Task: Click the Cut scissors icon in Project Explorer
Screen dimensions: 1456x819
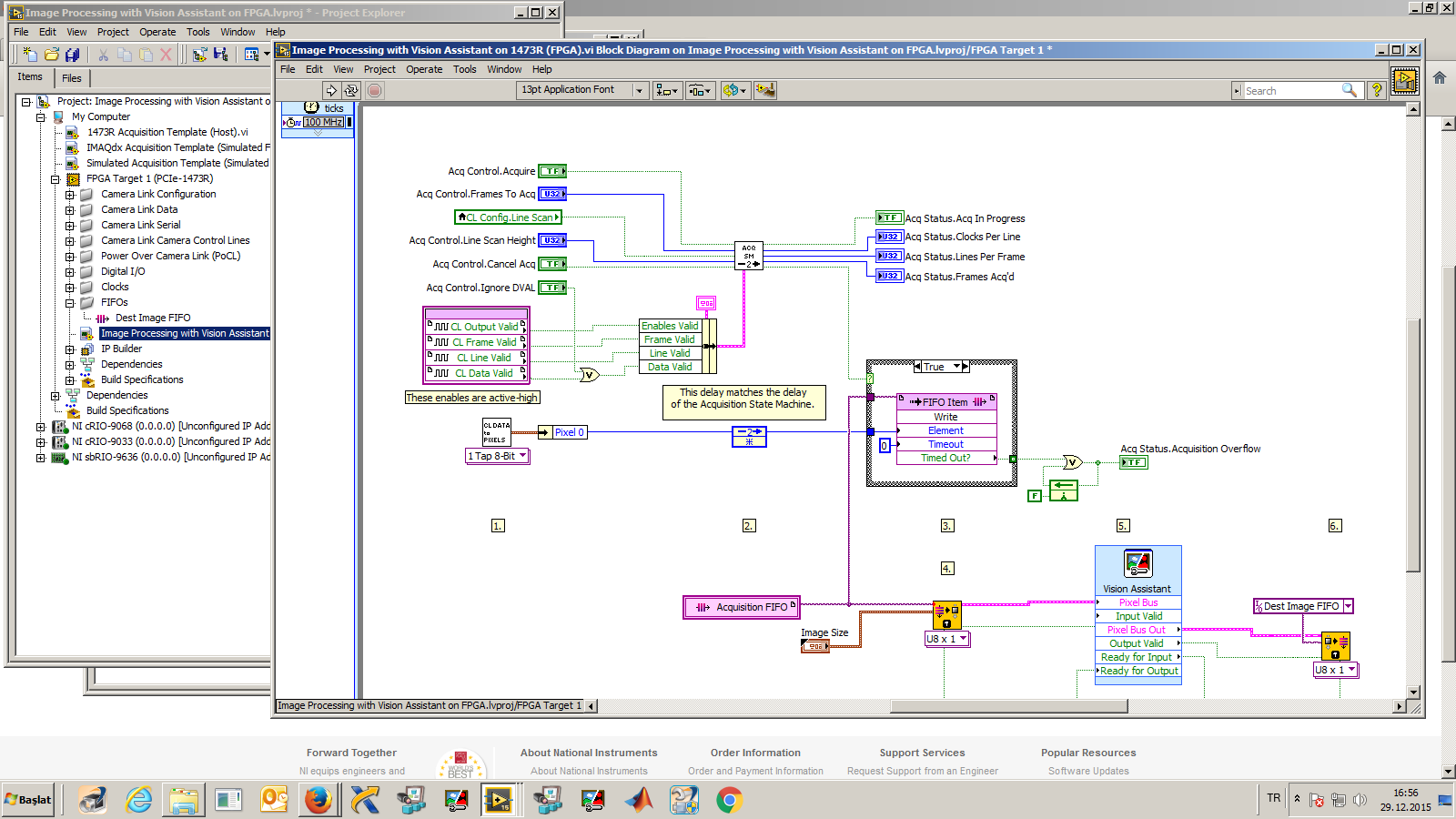Action: [103, 55]
